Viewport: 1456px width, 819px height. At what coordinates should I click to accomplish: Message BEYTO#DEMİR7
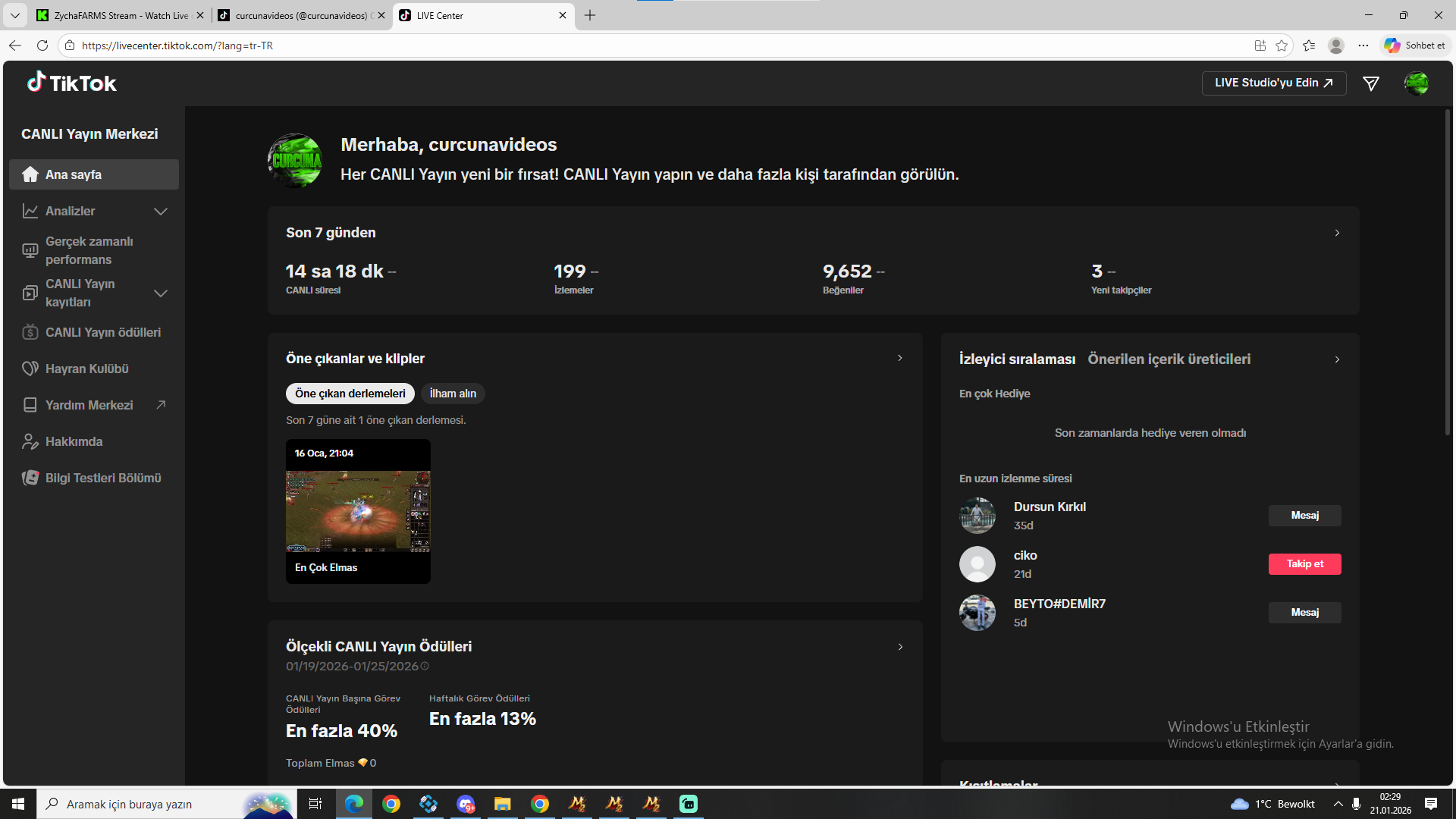pyautogui.click(x=1304, y=613)
